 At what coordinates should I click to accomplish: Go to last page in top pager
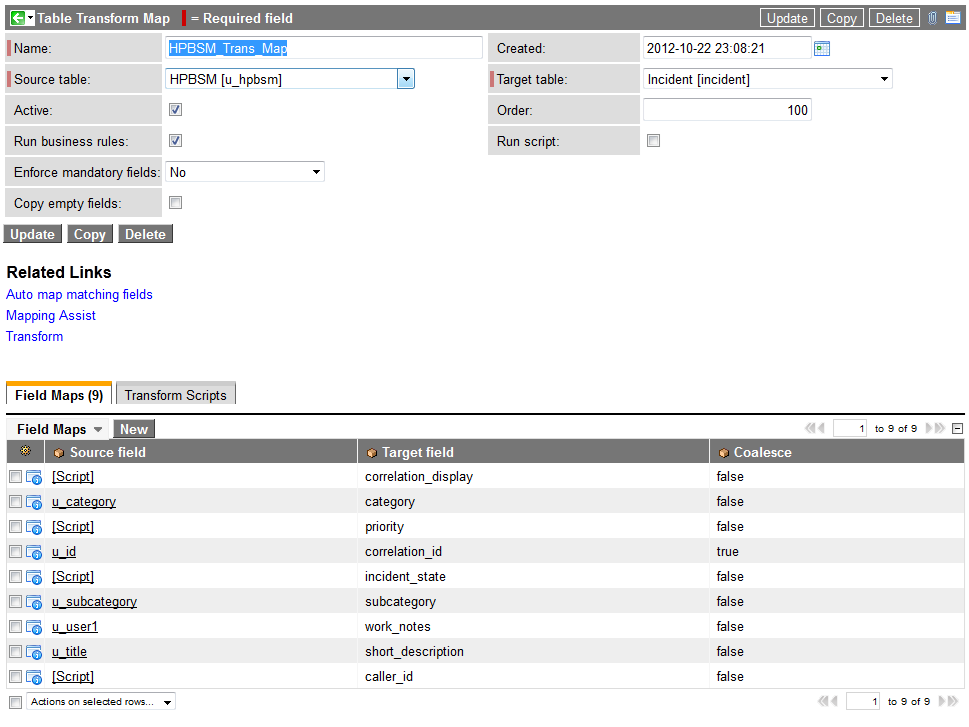941,428
